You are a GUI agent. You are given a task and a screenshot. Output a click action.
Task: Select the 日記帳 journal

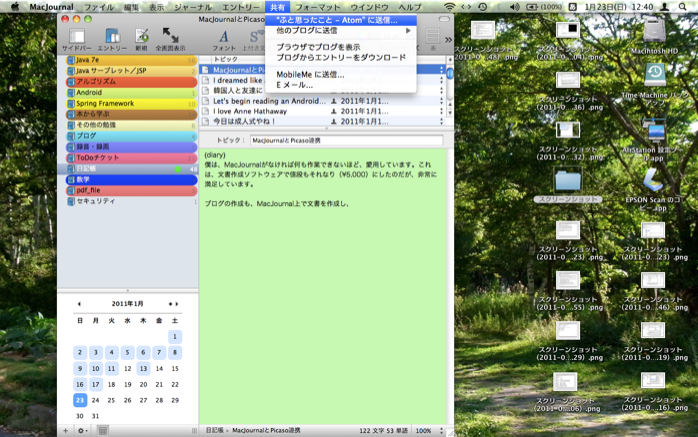128,169
